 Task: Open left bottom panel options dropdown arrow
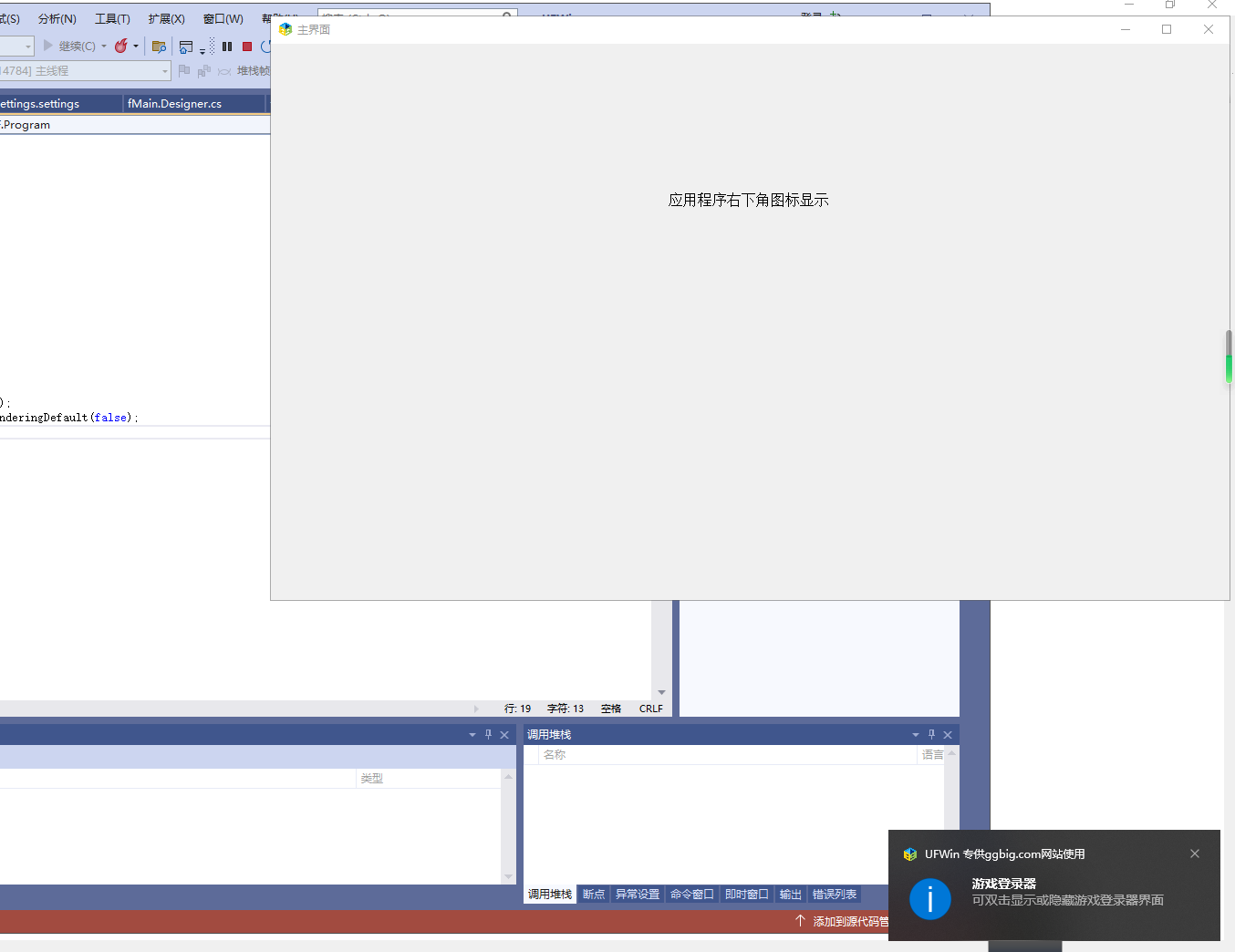pos(472,735)
